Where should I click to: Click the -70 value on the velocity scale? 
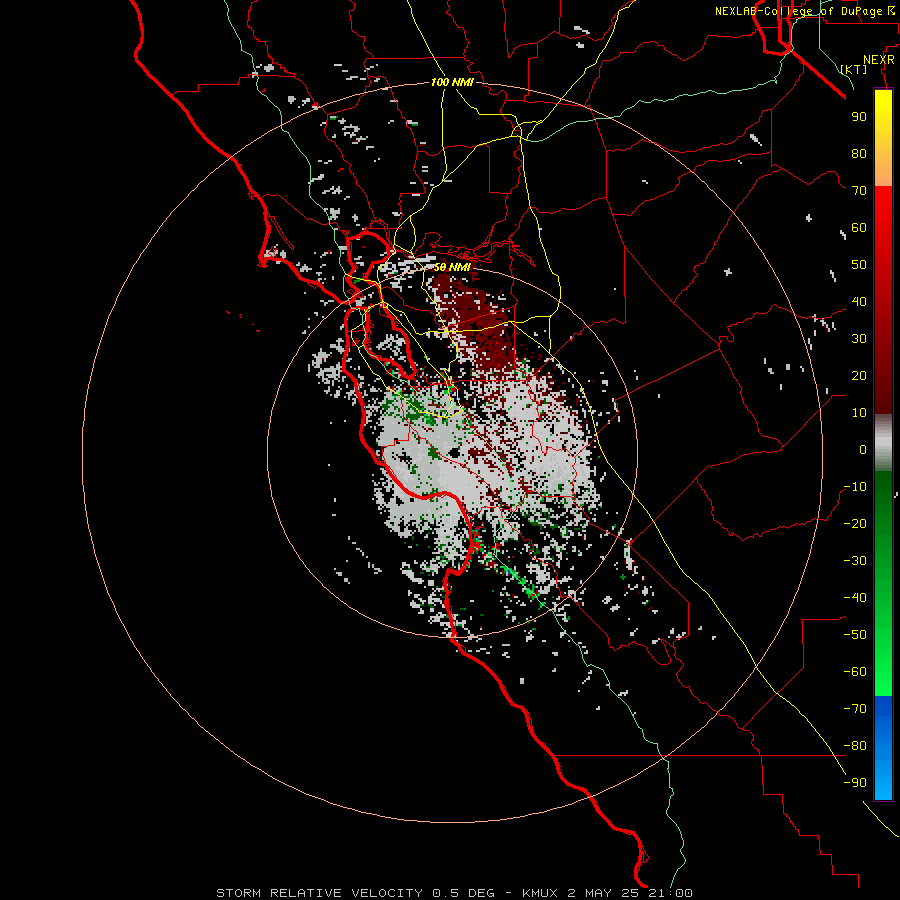pyautogui.click(x=855, y=709)
